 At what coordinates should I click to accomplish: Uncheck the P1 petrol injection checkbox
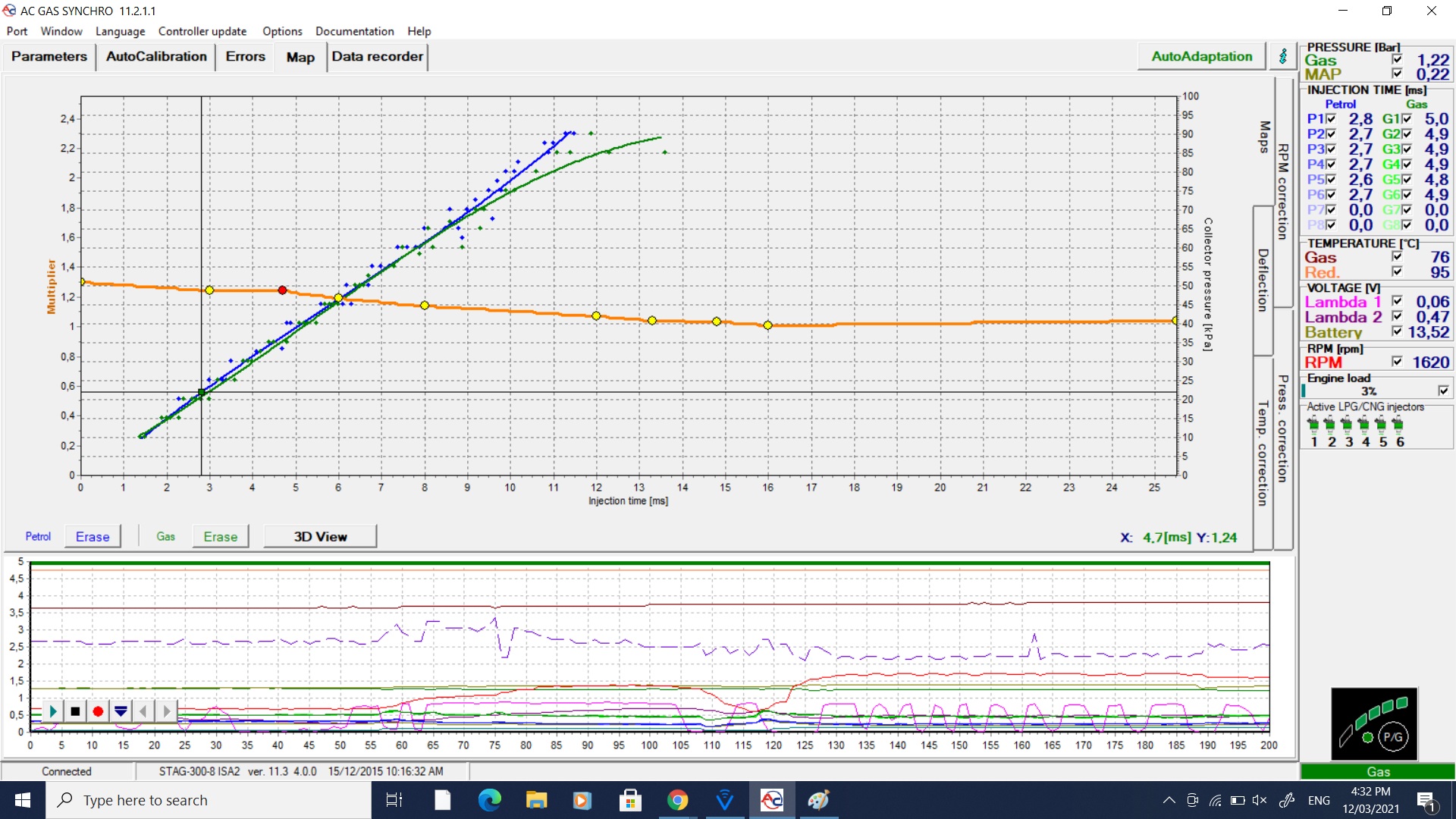pyautogui.click(x=1331, y=119)
